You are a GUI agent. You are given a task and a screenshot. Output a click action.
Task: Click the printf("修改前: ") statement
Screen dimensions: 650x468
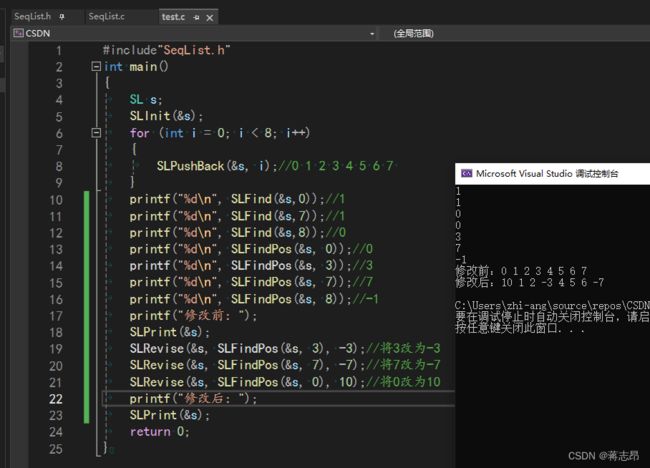[193, 315]
